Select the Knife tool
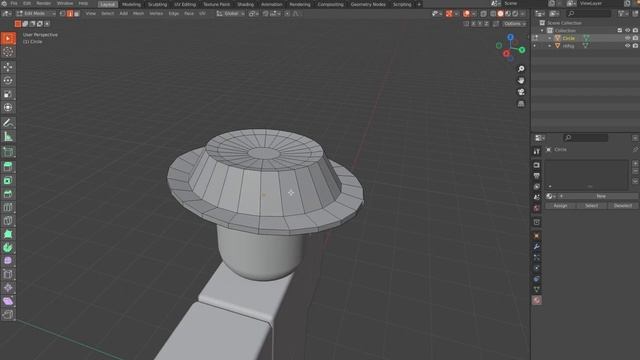The image size is (640, 360). click(8, 221)
